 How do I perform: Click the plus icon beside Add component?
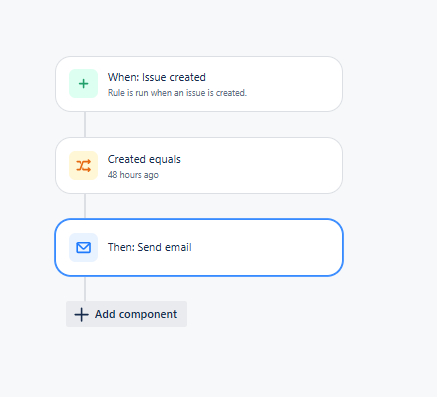(x=81, y=314)
